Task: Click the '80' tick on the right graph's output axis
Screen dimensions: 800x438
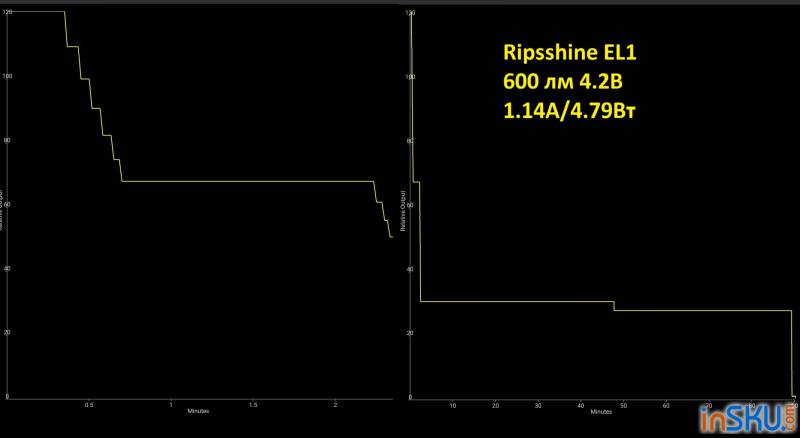Action: tap(411, 141)
